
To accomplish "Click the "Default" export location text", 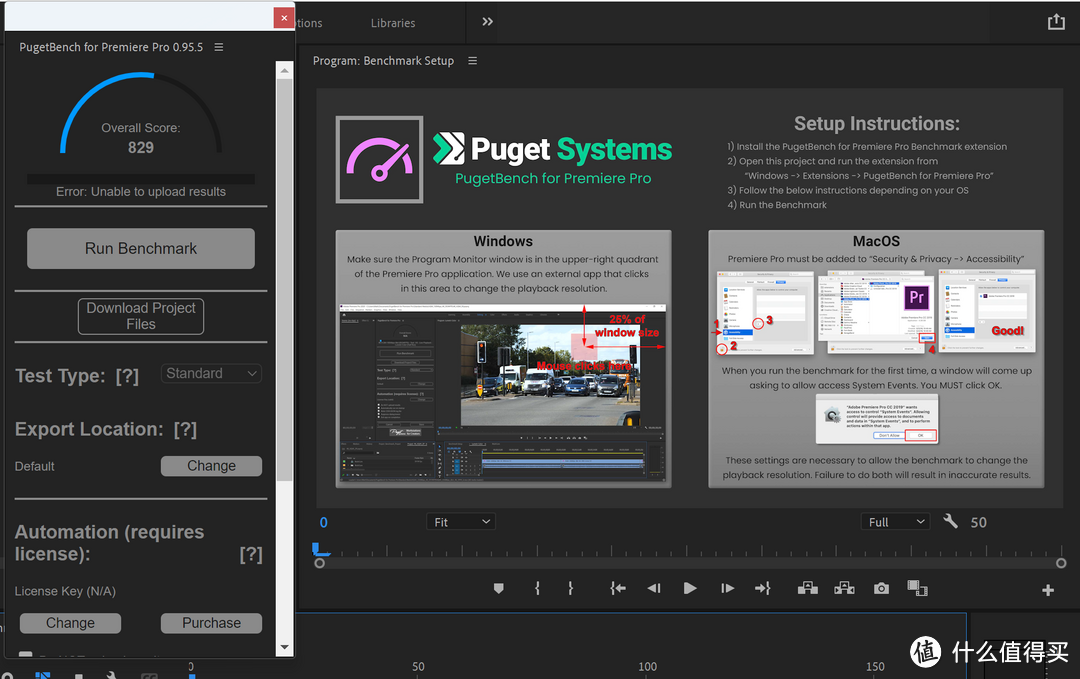I will pyautogui.click(x=34, y=466).
